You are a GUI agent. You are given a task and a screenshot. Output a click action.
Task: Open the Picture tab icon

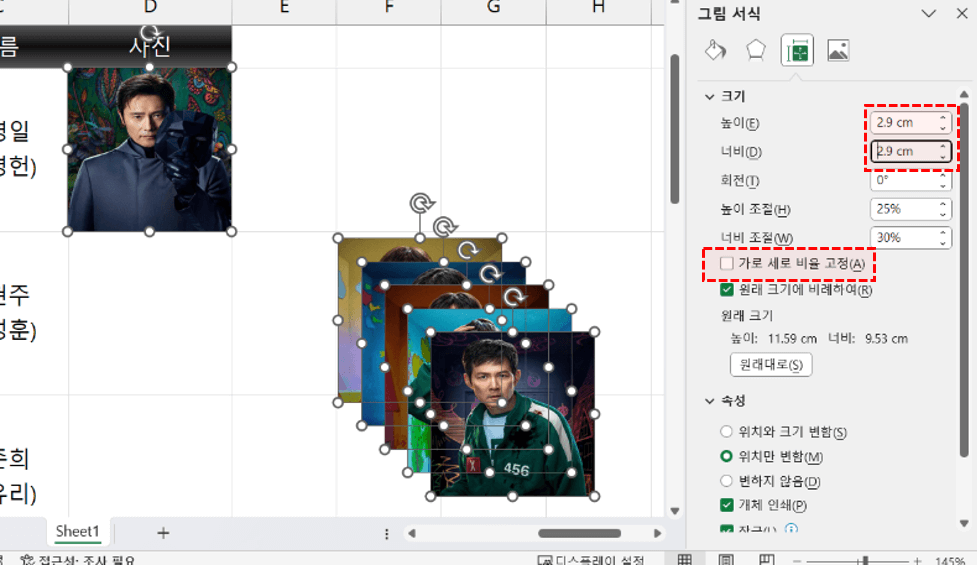(x=838, y=51)
